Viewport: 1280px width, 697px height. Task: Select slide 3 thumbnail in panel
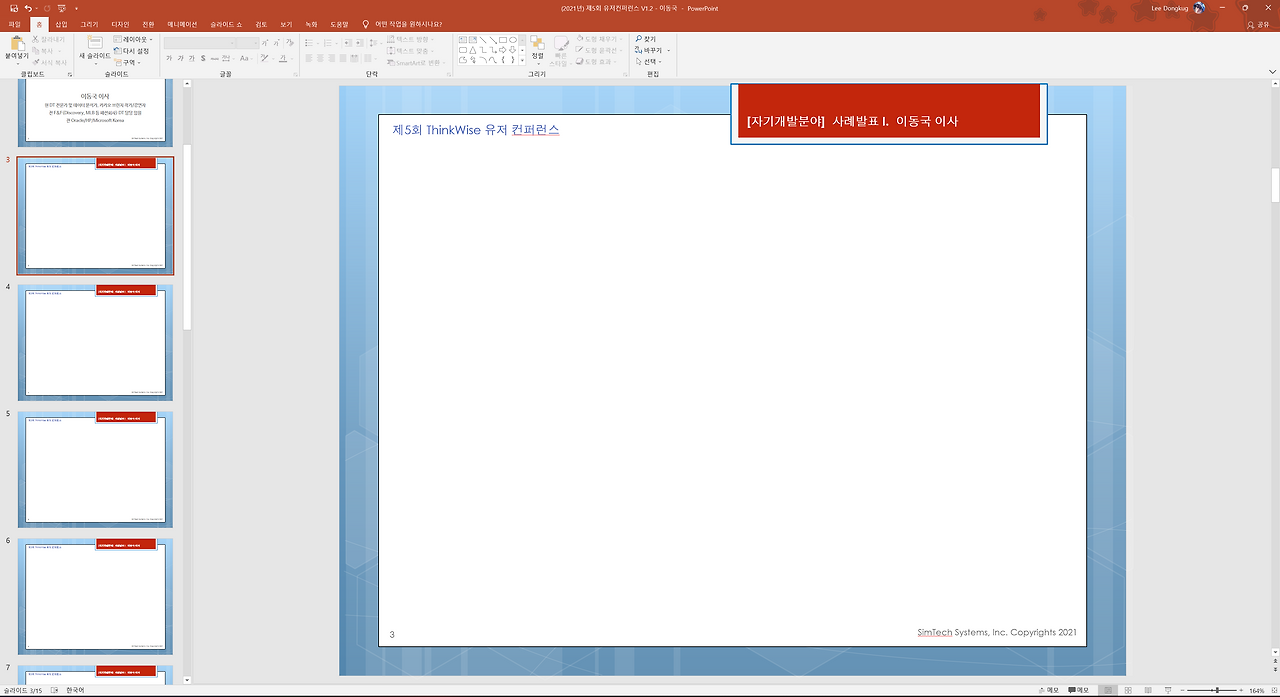95,215
